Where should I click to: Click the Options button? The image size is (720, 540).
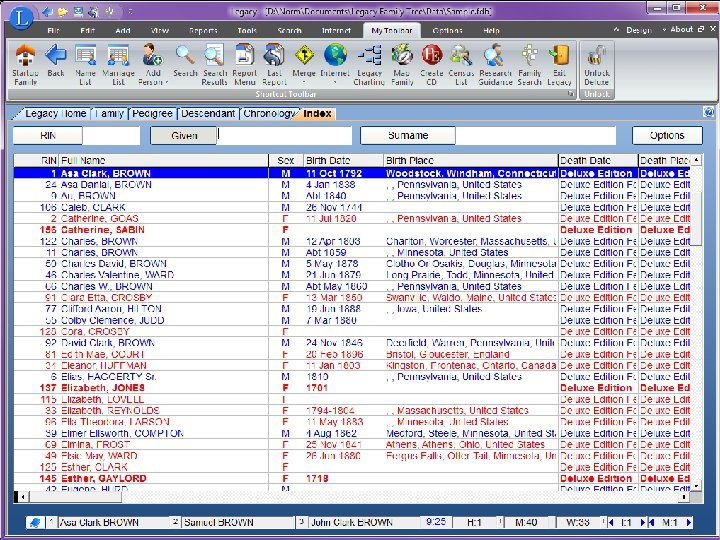click(x=667, y=135)
